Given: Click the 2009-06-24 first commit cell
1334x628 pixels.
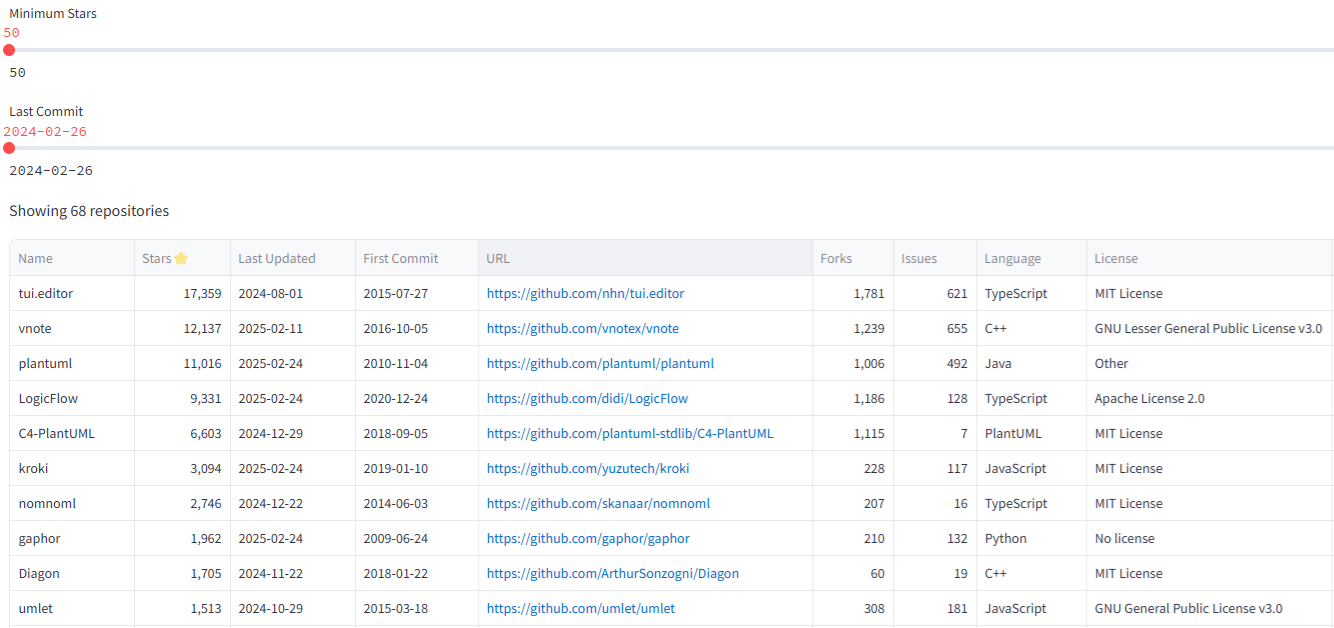Looking at the screenshot, I should click(417, 539).
